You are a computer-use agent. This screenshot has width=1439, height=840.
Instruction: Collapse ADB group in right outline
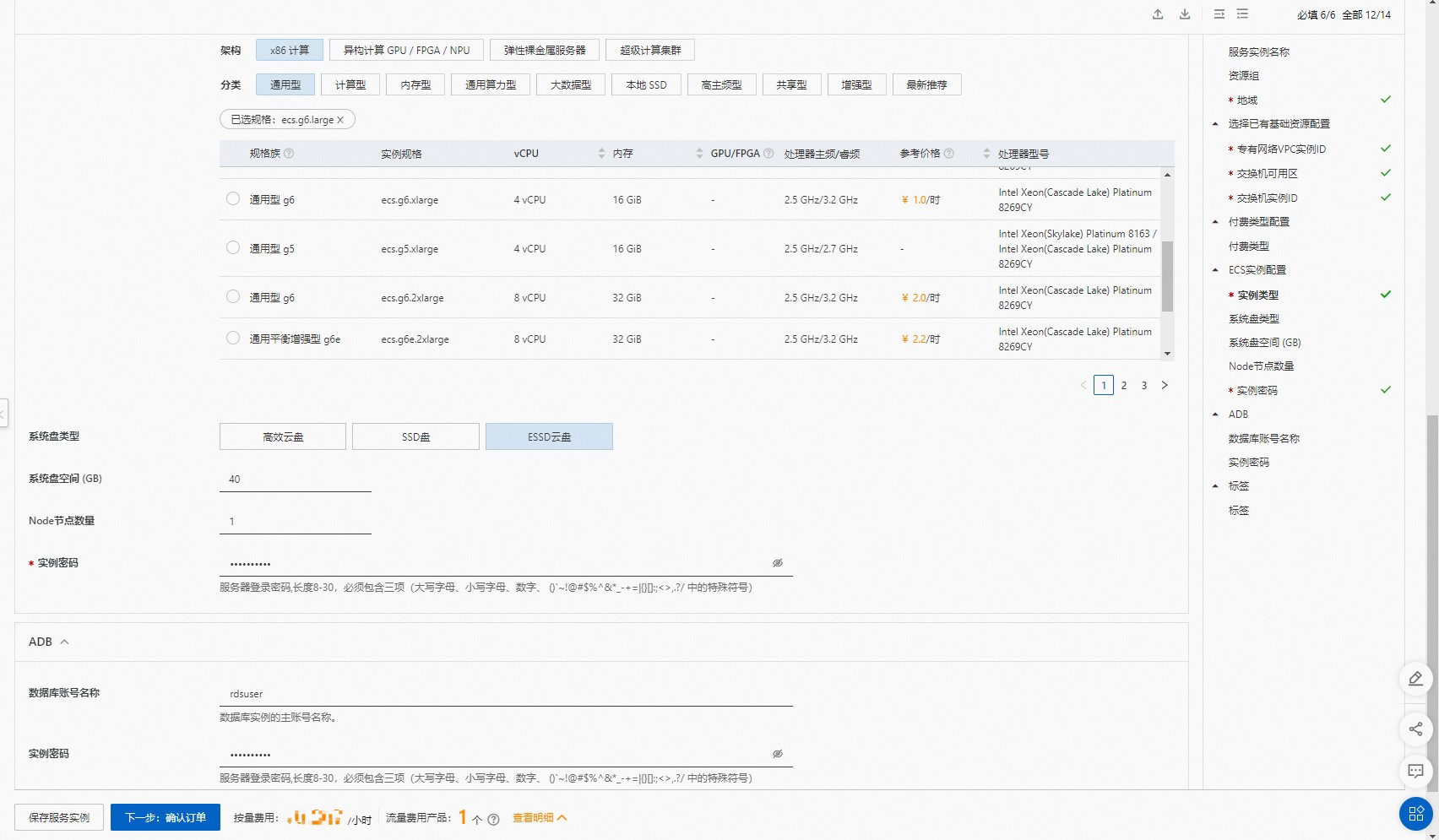[x=1215, y=415]
